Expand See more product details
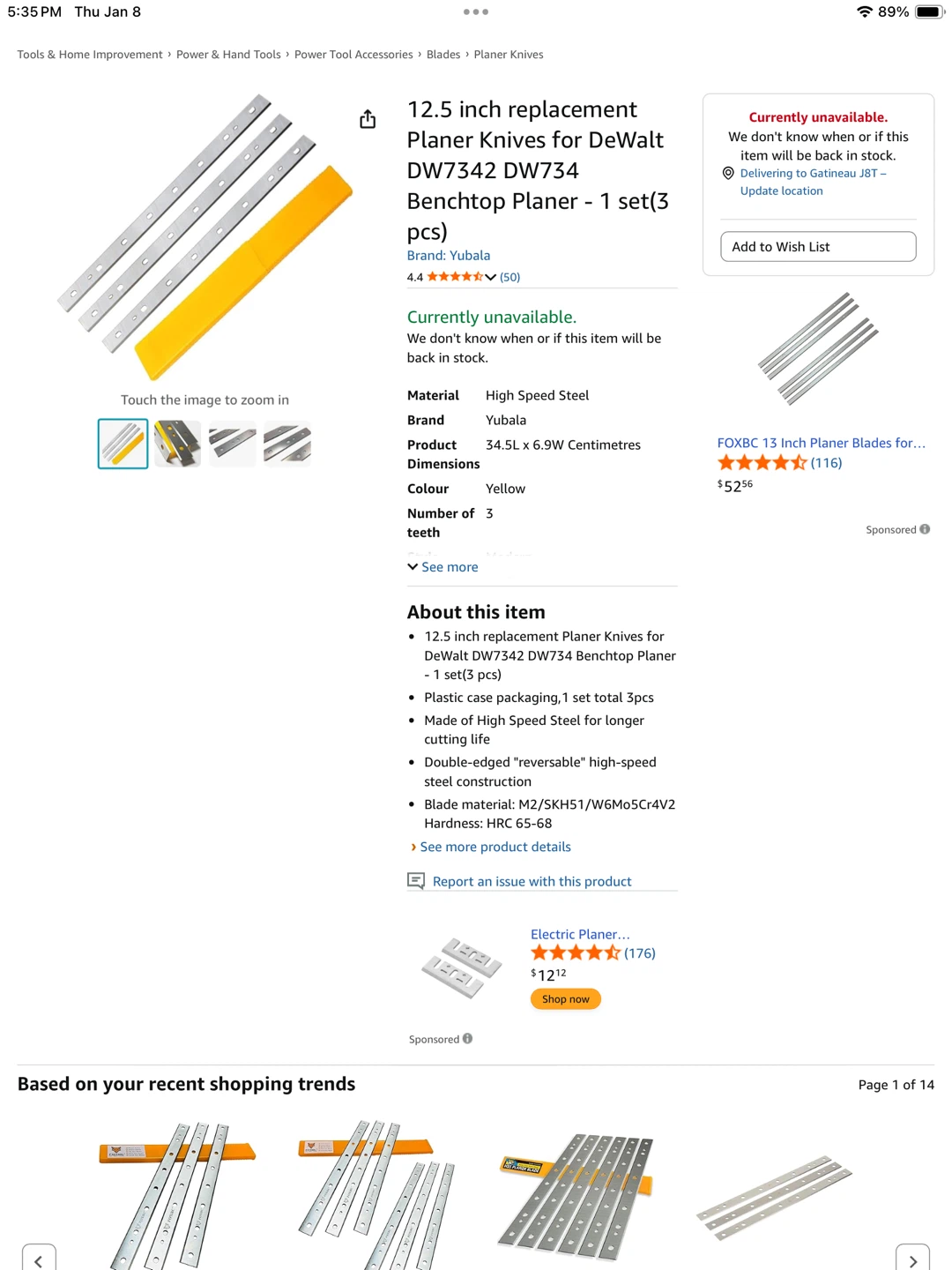952x1270 pixels. click(x=495, y=847)
